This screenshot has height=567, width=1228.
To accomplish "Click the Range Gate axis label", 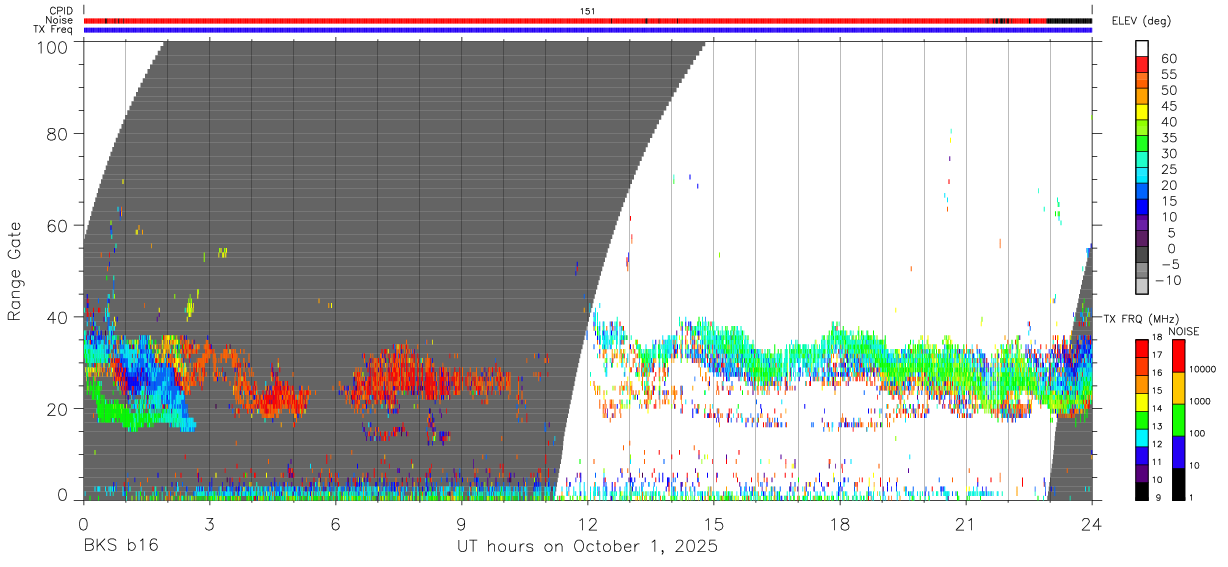I will [15, 270].
